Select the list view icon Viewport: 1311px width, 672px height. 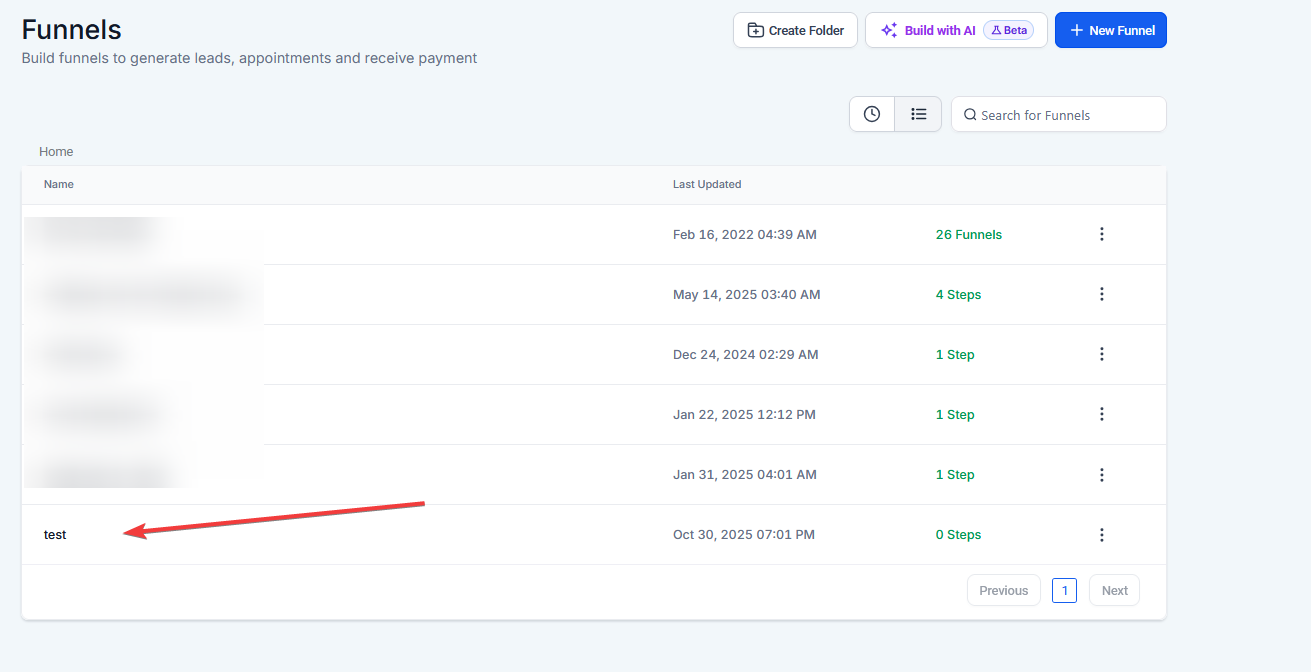point(918,114)
